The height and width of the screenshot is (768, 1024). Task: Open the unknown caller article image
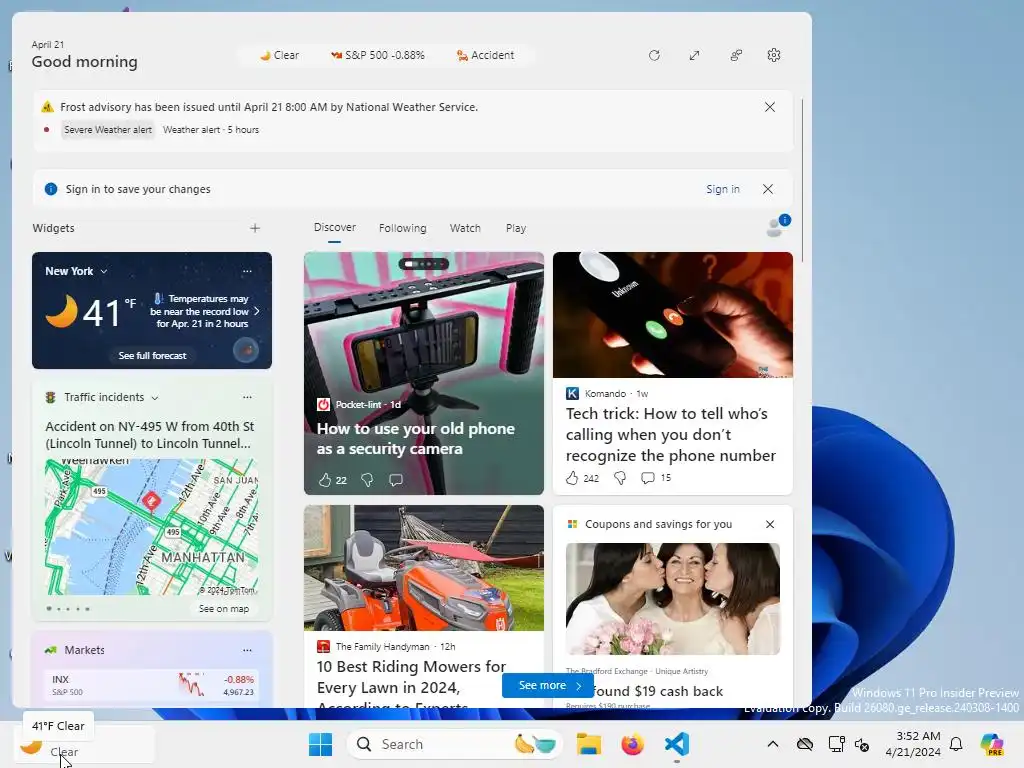673,315
